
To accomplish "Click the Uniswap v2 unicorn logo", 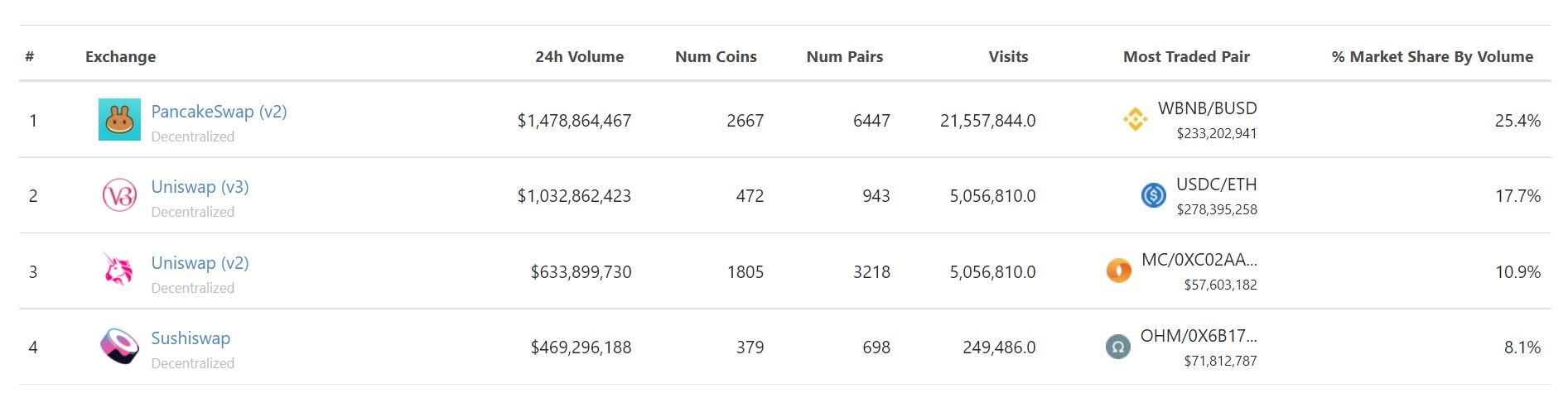I will (118, 269).
